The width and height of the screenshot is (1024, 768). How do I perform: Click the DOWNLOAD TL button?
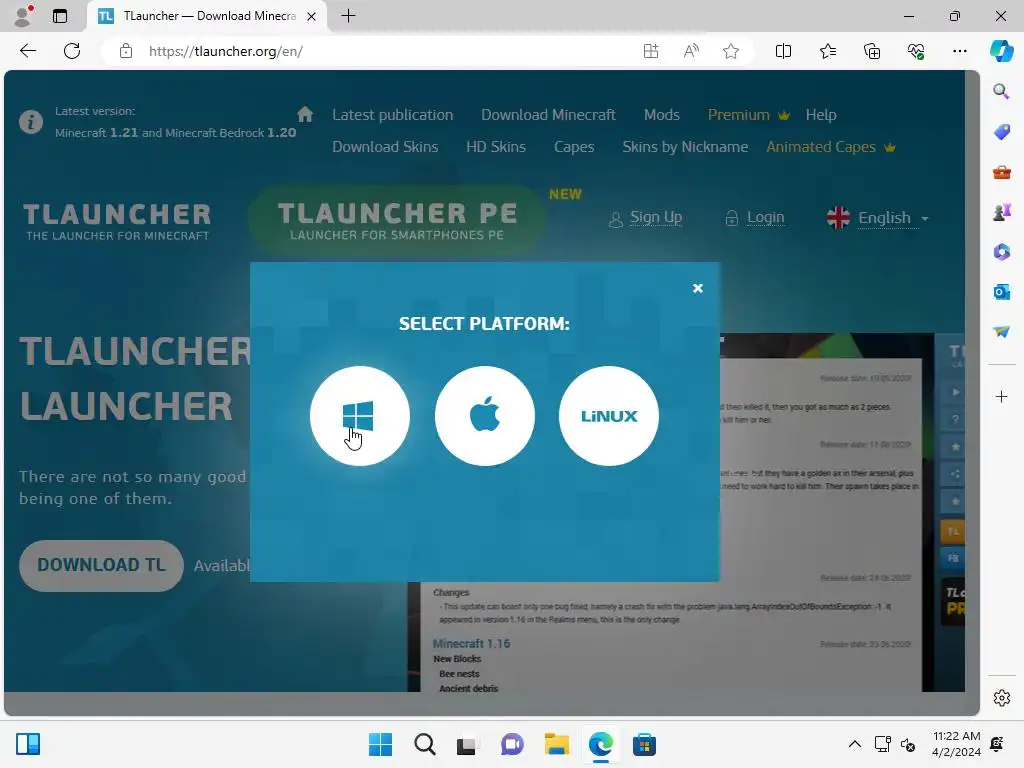[x=101, y=565]
